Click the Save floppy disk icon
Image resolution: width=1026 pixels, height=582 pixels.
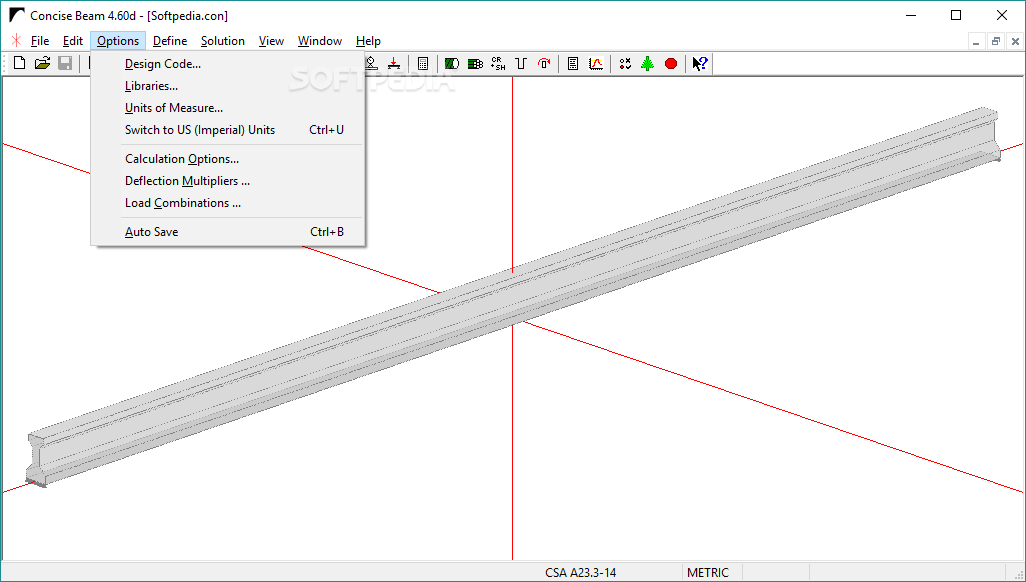pyautogui.click(x=65, y=64)
